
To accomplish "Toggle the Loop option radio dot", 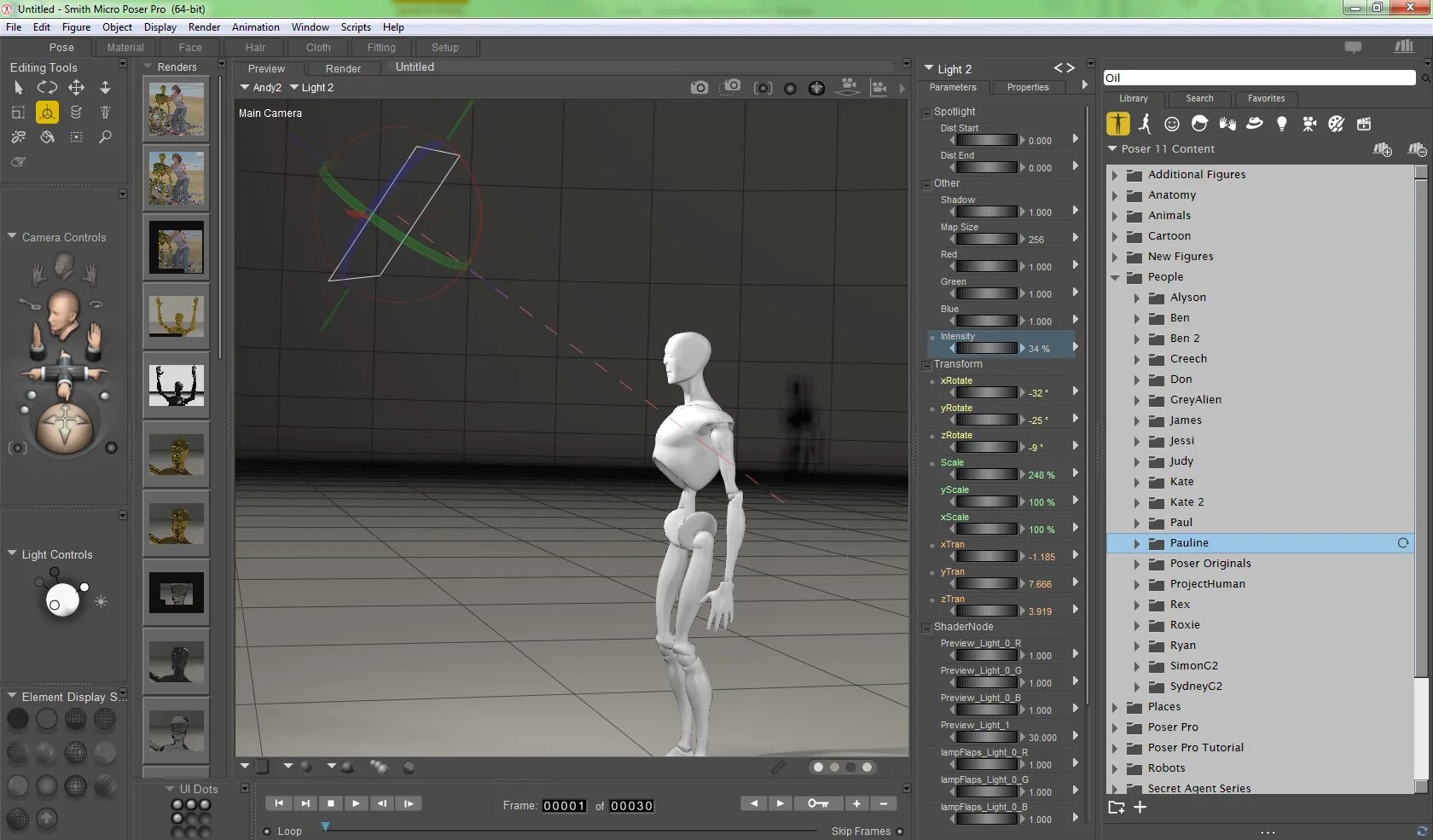I will click(267, 831).
